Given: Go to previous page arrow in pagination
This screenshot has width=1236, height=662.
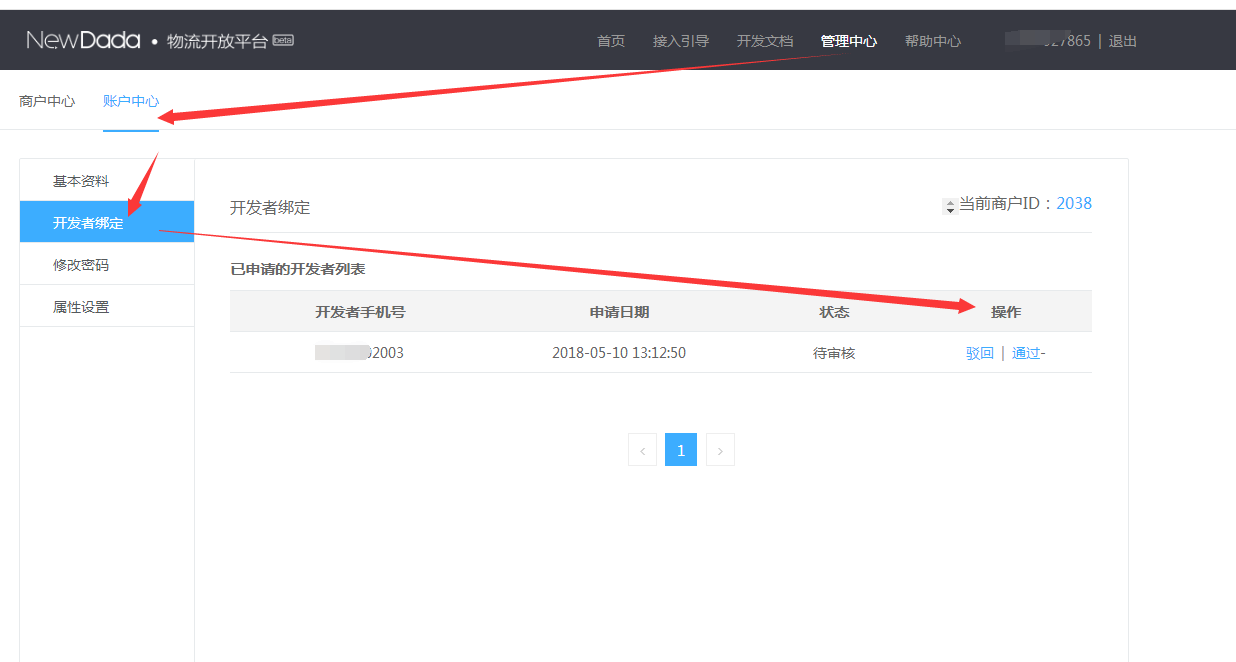Looking at the screenshot, I should click(642, 450).
